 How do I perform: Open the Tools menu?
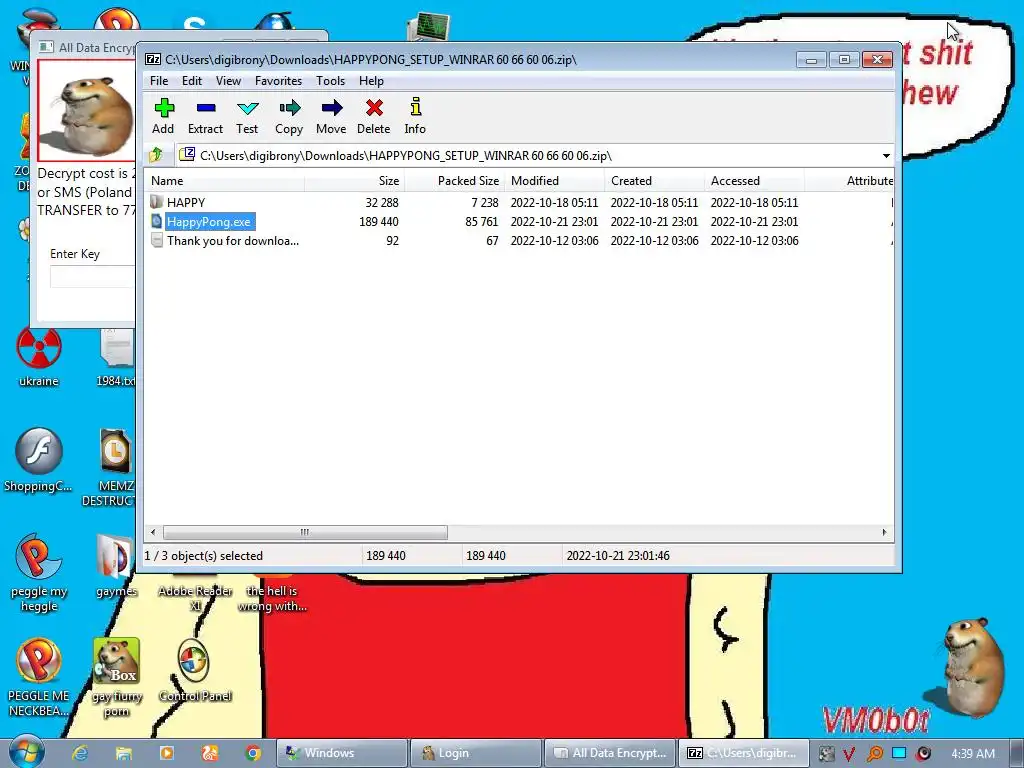(330, 81)
